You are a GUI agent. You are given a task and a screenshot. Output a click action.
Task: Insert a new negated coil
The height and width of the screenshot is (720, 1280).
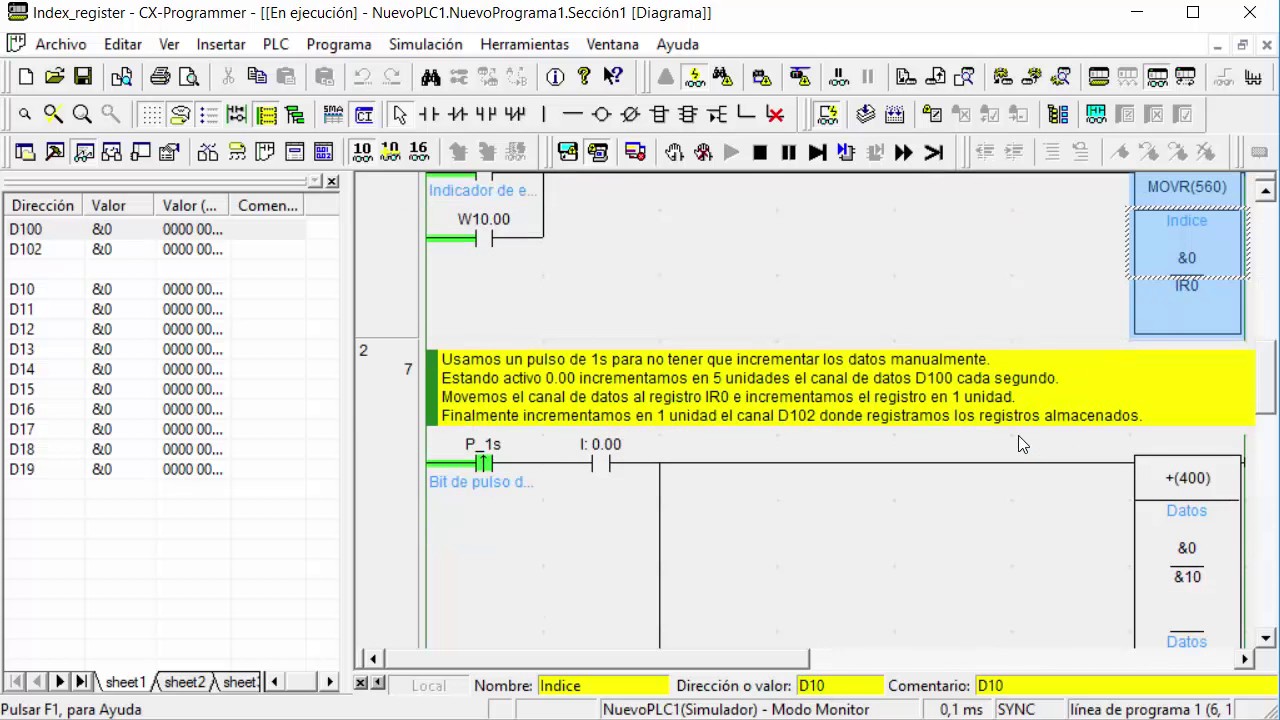click(630, 115)
